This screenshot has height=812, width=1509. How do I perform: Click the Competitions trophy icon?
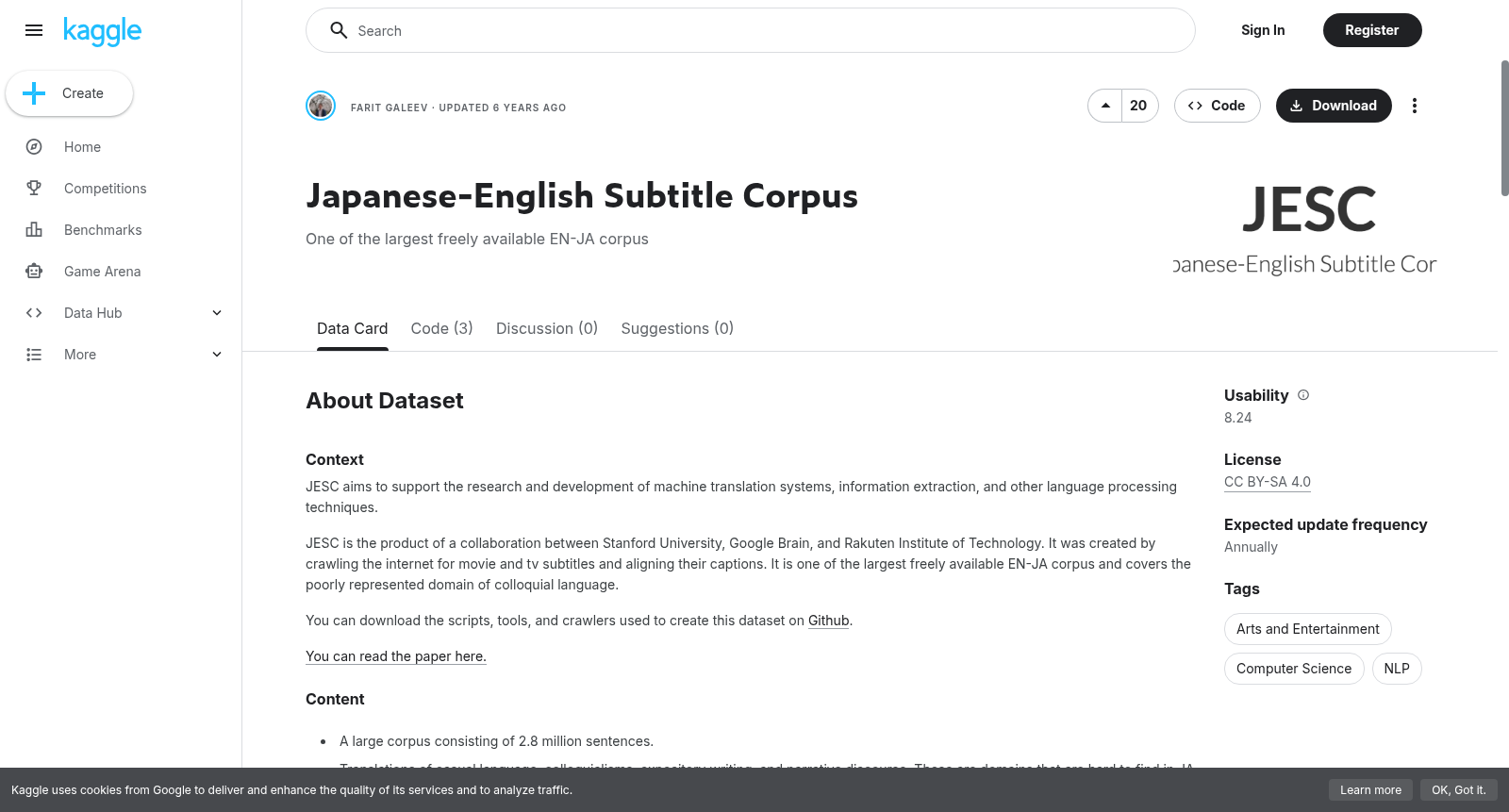pos(34,189)
